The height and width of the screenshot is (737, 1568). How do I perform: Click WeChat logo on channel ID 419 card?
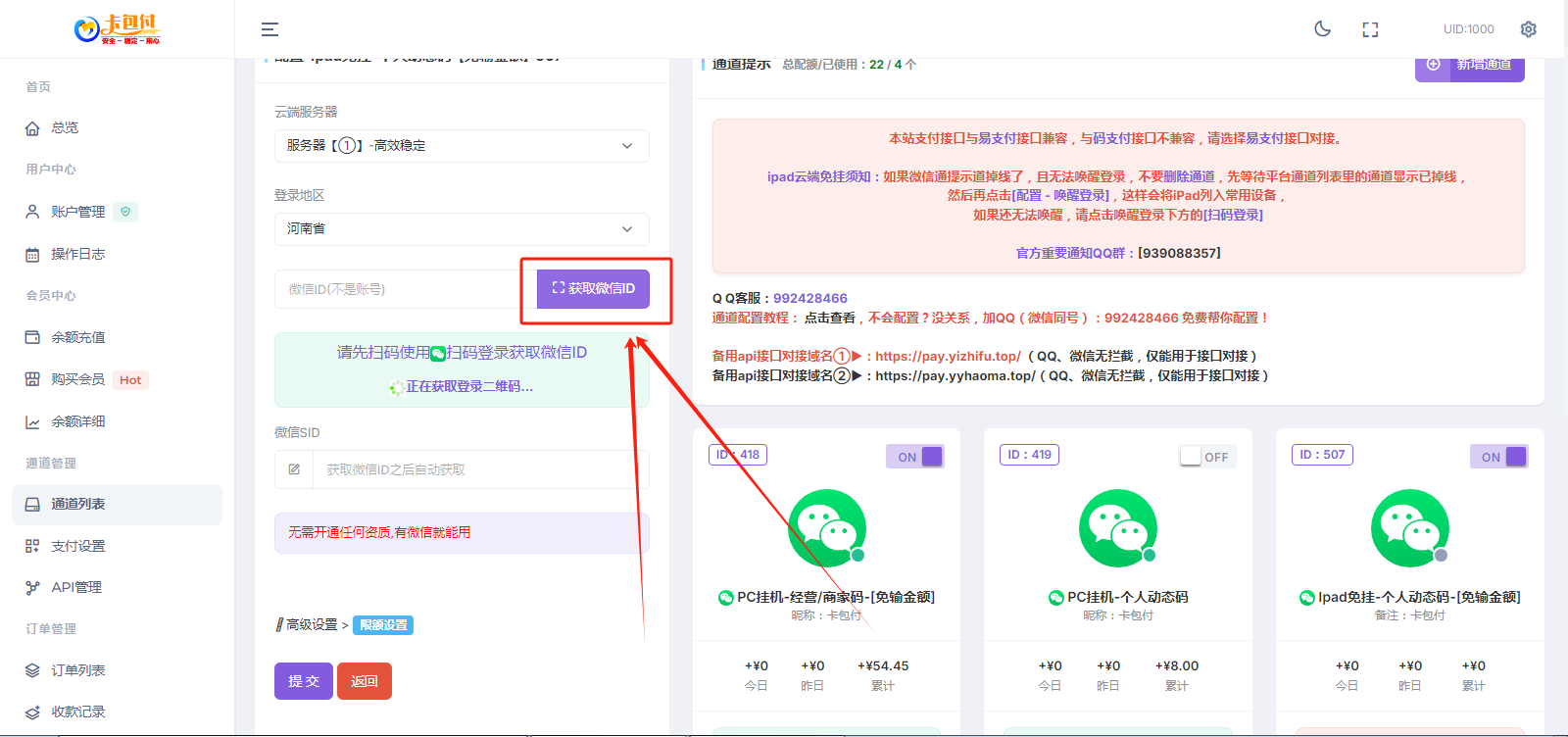[x=1118, y=528]
